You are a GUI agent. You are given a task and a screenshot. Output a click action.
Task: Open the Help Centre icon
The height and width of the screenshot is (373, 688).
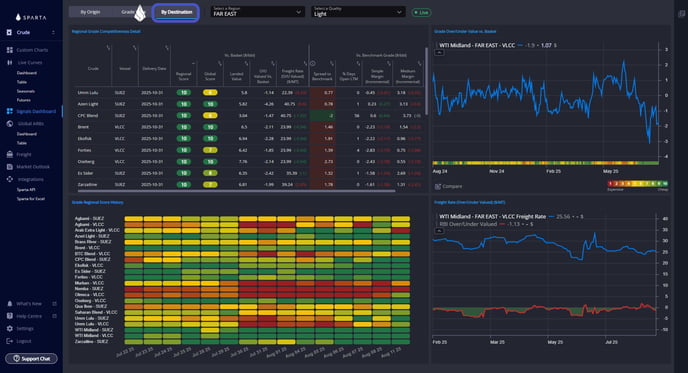(x=10, y=316)
